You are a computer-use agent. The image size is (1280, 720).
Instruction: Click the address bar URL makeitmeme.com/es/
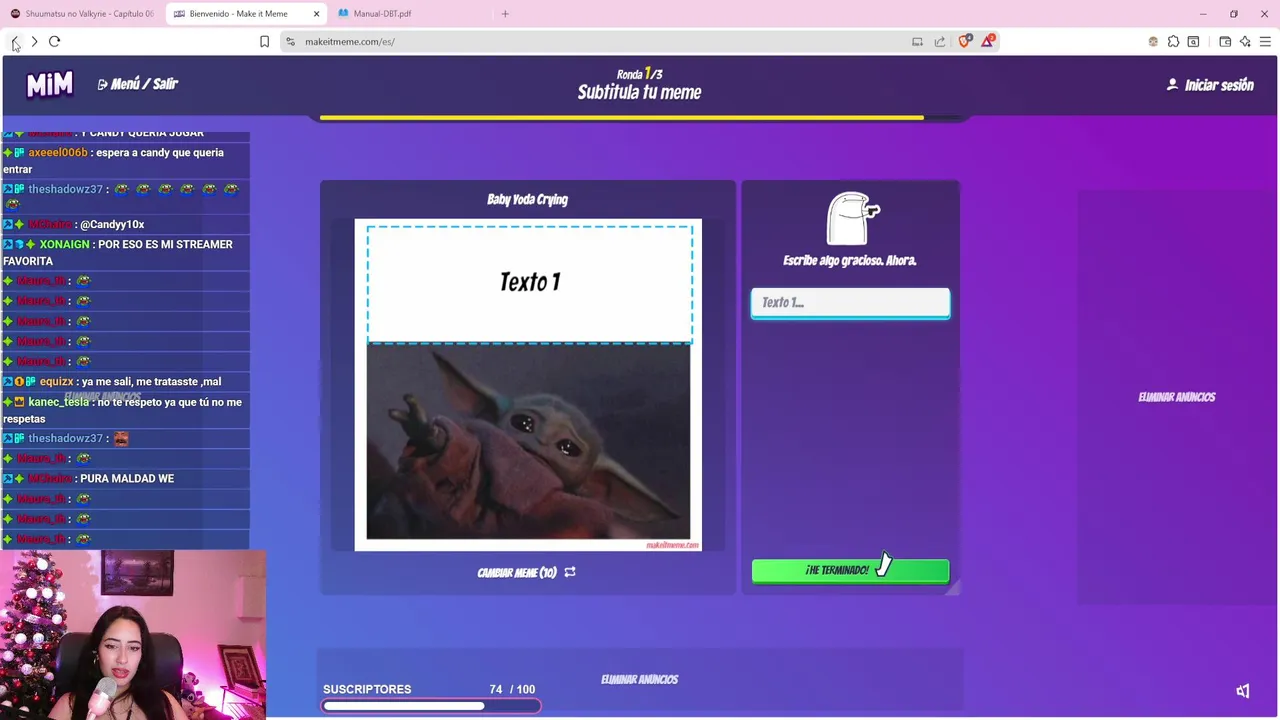pyautogui.click(x=350, y=41)
